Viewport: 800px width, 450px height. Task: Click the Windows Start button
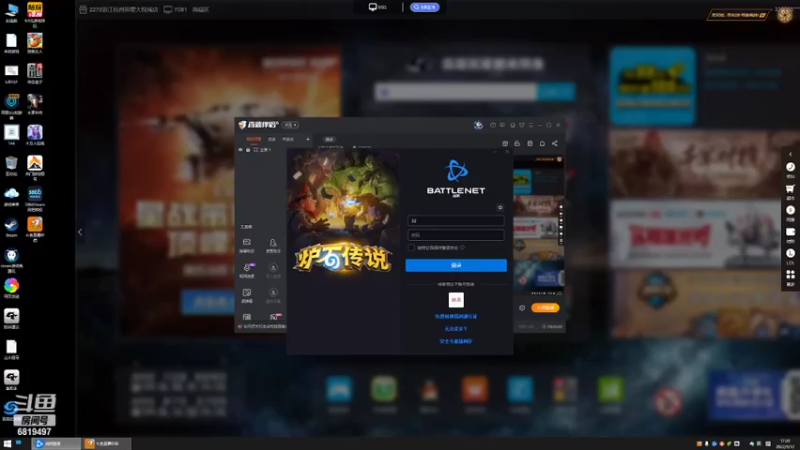point(7,443)
